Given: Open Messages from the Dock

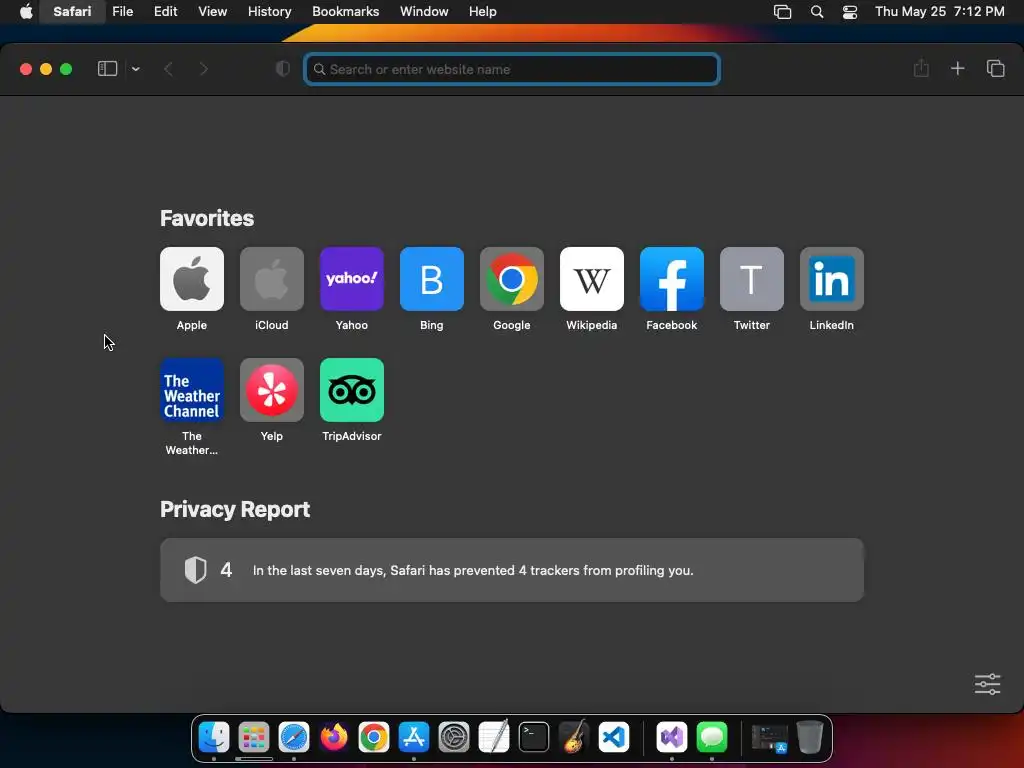Looking at the screenshot, I should [712, 738].
